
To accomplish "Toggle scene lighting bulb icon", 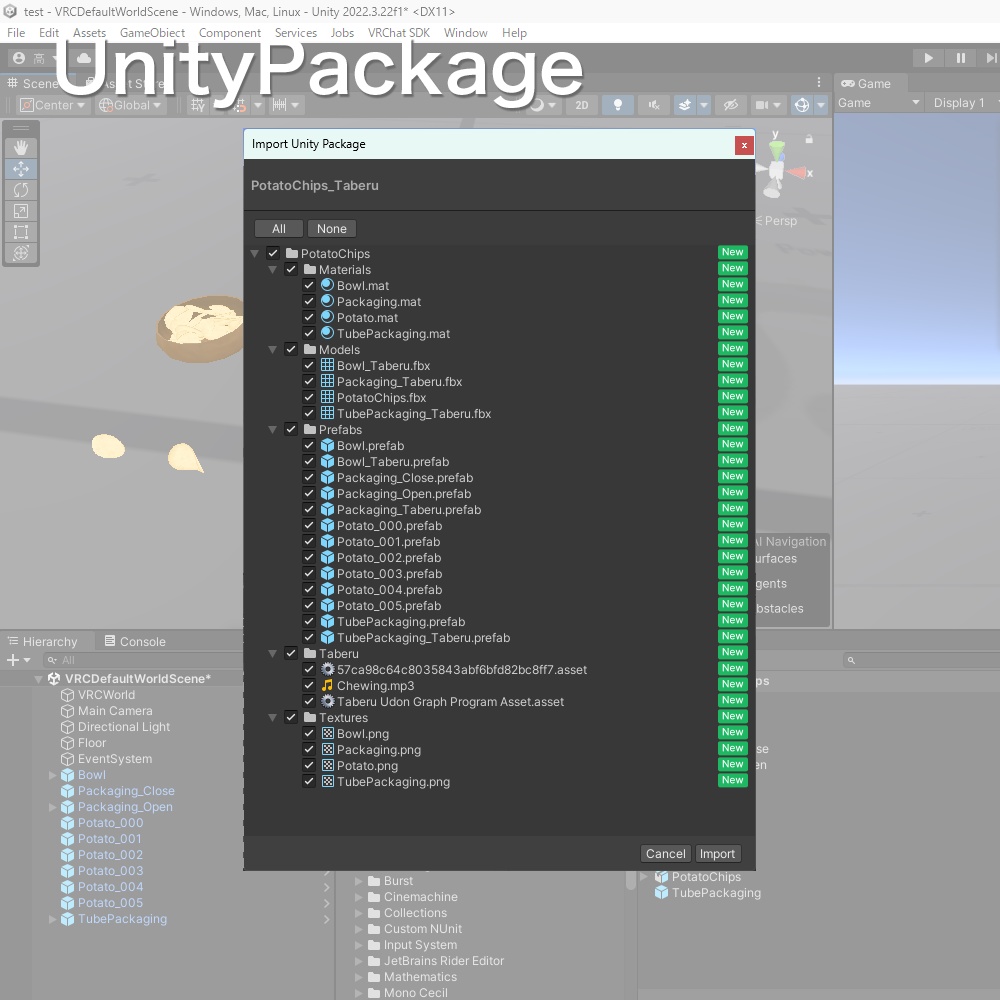I will [x=617, y=105].
